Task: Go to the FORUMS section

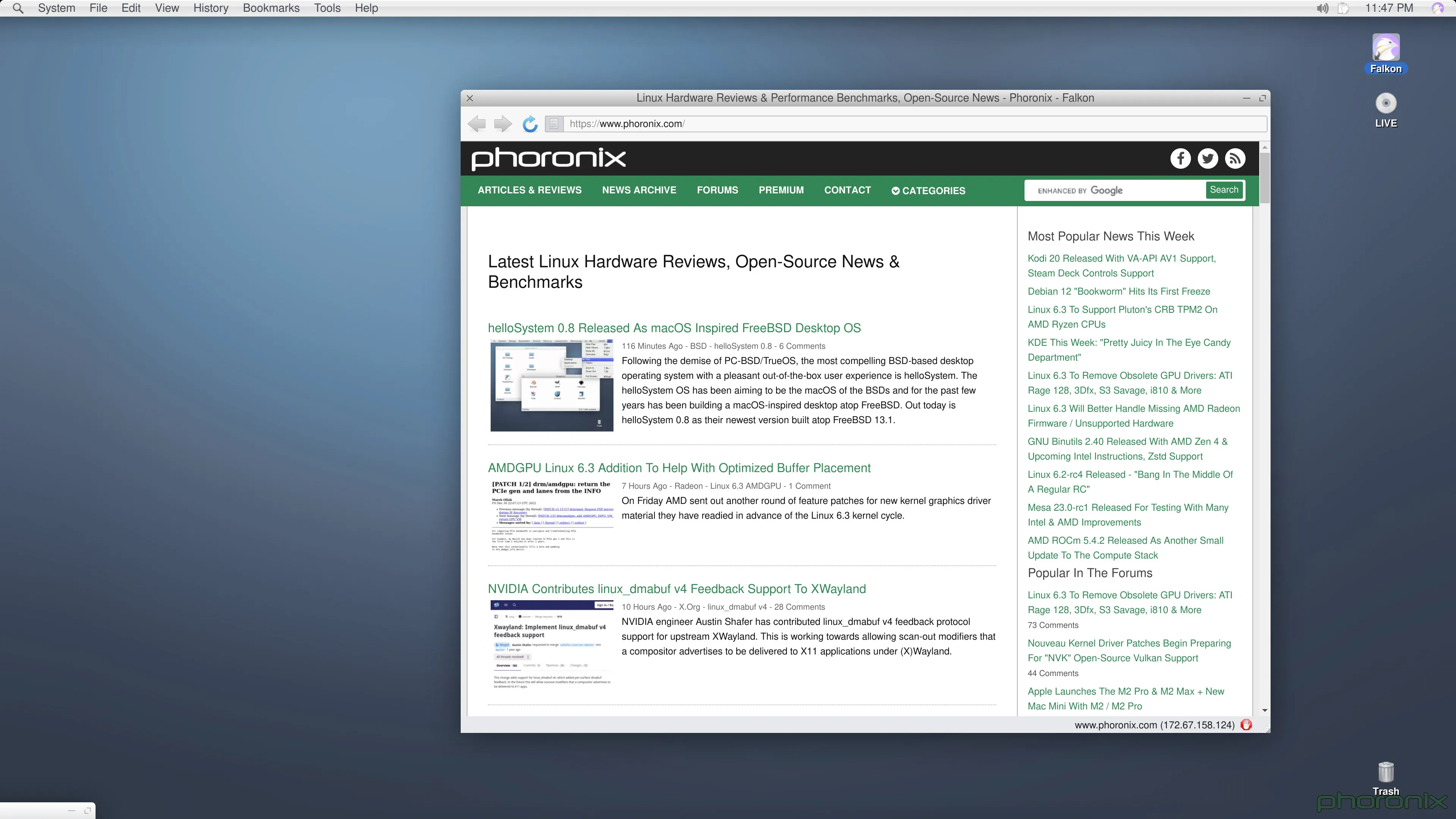Action: click(x=717, y=190)
